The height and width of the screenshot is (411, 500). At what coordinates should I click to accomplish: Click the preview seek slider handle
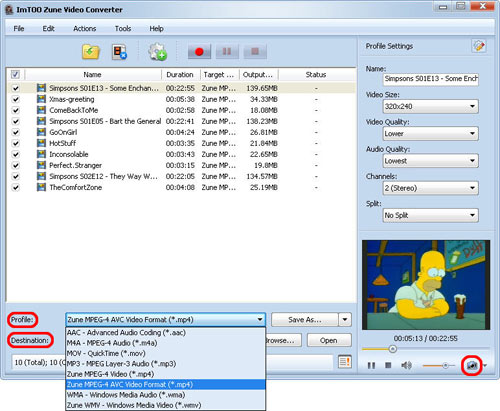[x=393, y=349]
